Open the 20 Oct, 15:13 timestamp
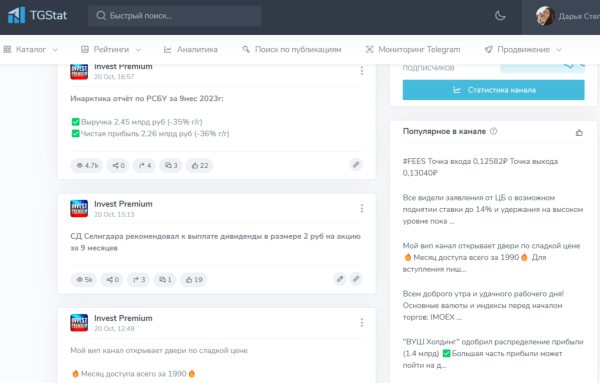The image size is (600, 383). click(x=114, y=215)
